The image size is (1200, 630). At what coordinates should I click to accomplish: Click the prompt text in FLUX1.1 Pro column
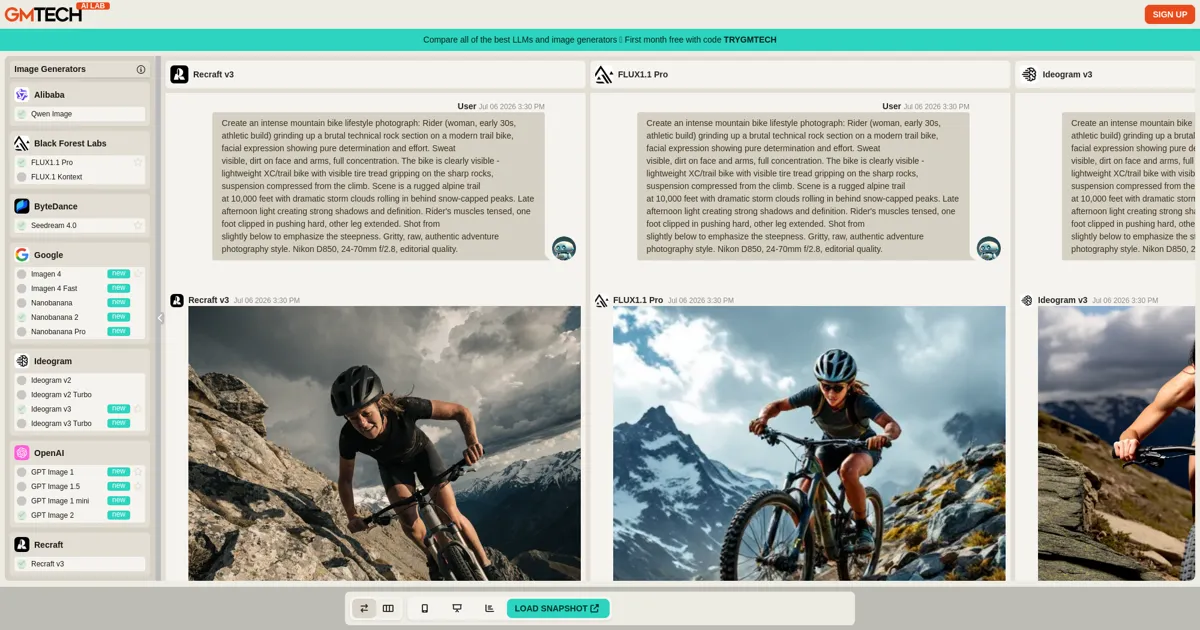tap(803, 185)
